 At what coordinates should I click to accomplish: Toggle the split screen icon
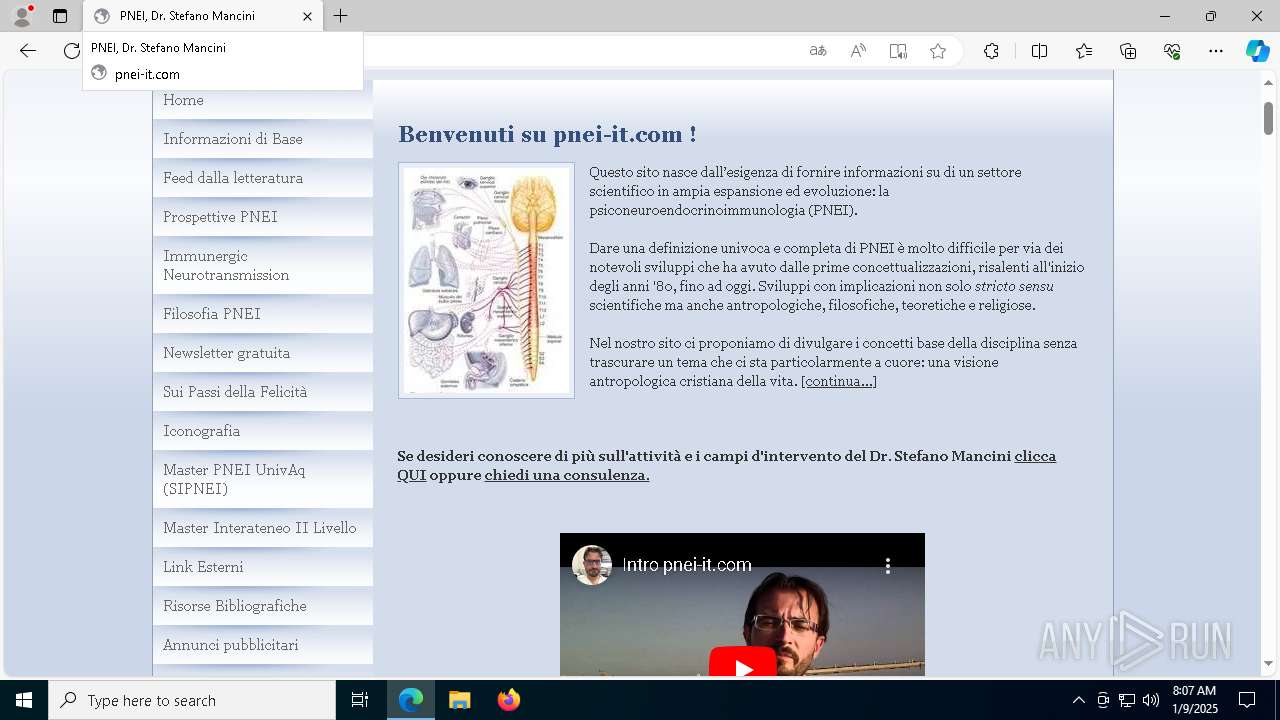point(1039,51)
